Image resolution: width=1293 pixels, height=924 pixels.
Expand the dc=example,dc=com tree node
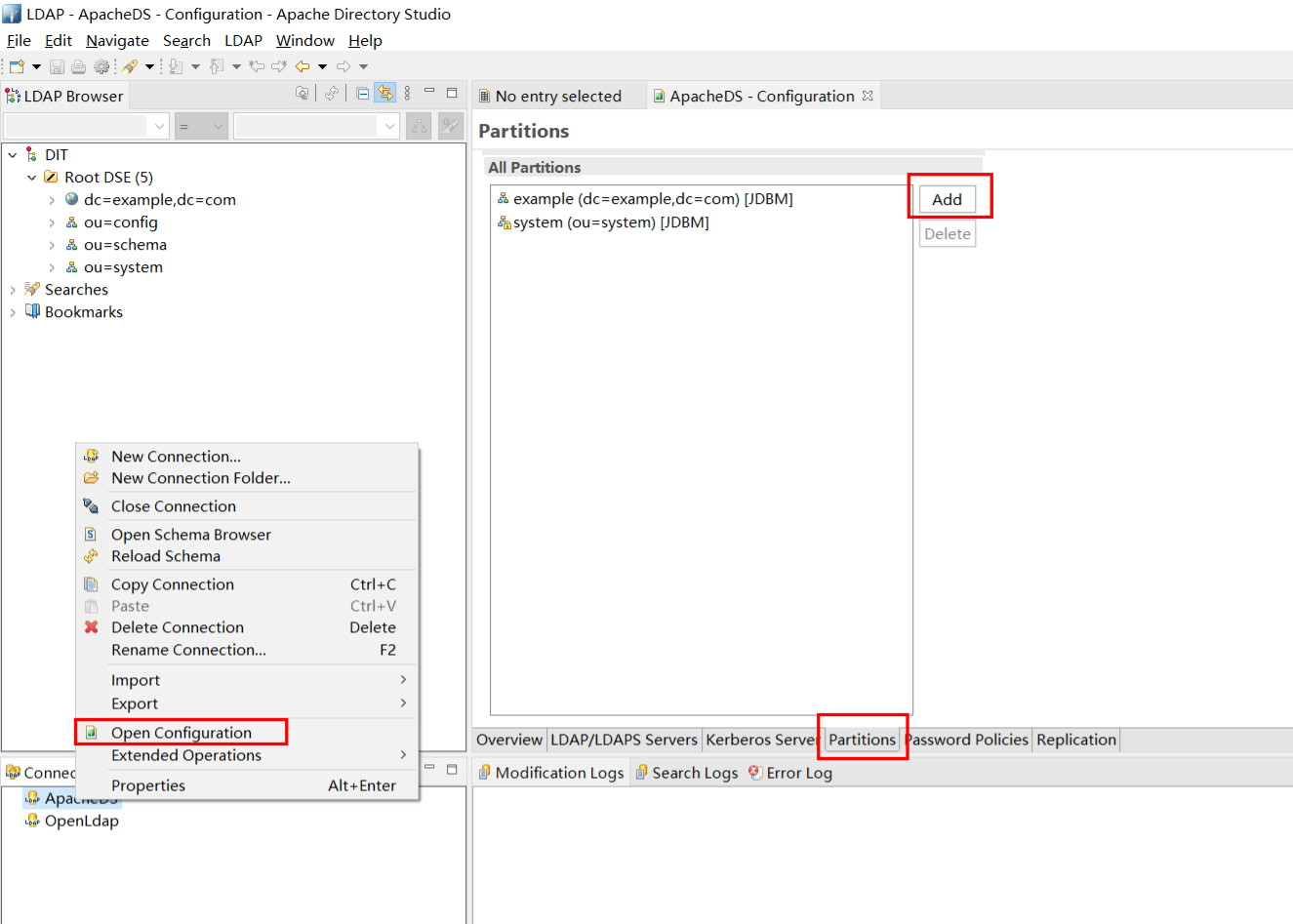(52, 200)
